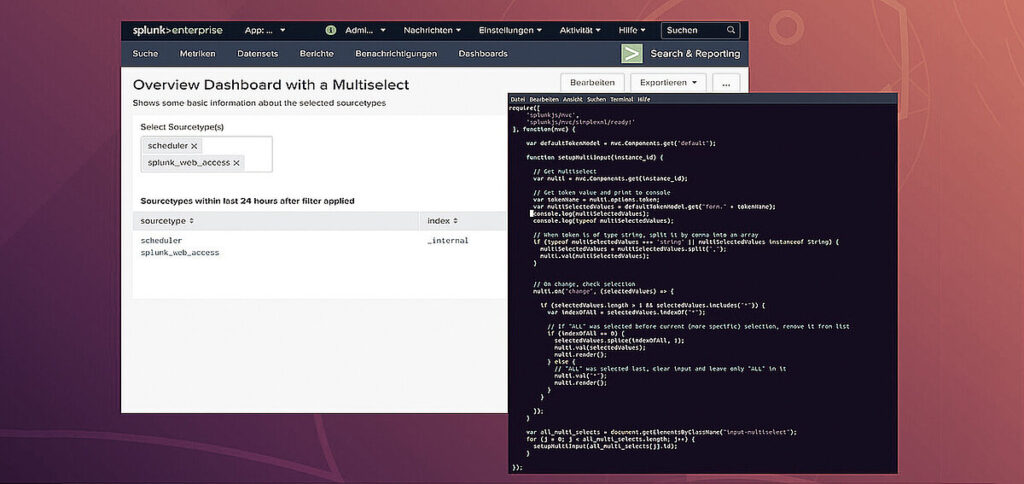This screenshot has height=484, width=1024.
Task: Click the var all_multi_selects code line
Action: point(662,432)
